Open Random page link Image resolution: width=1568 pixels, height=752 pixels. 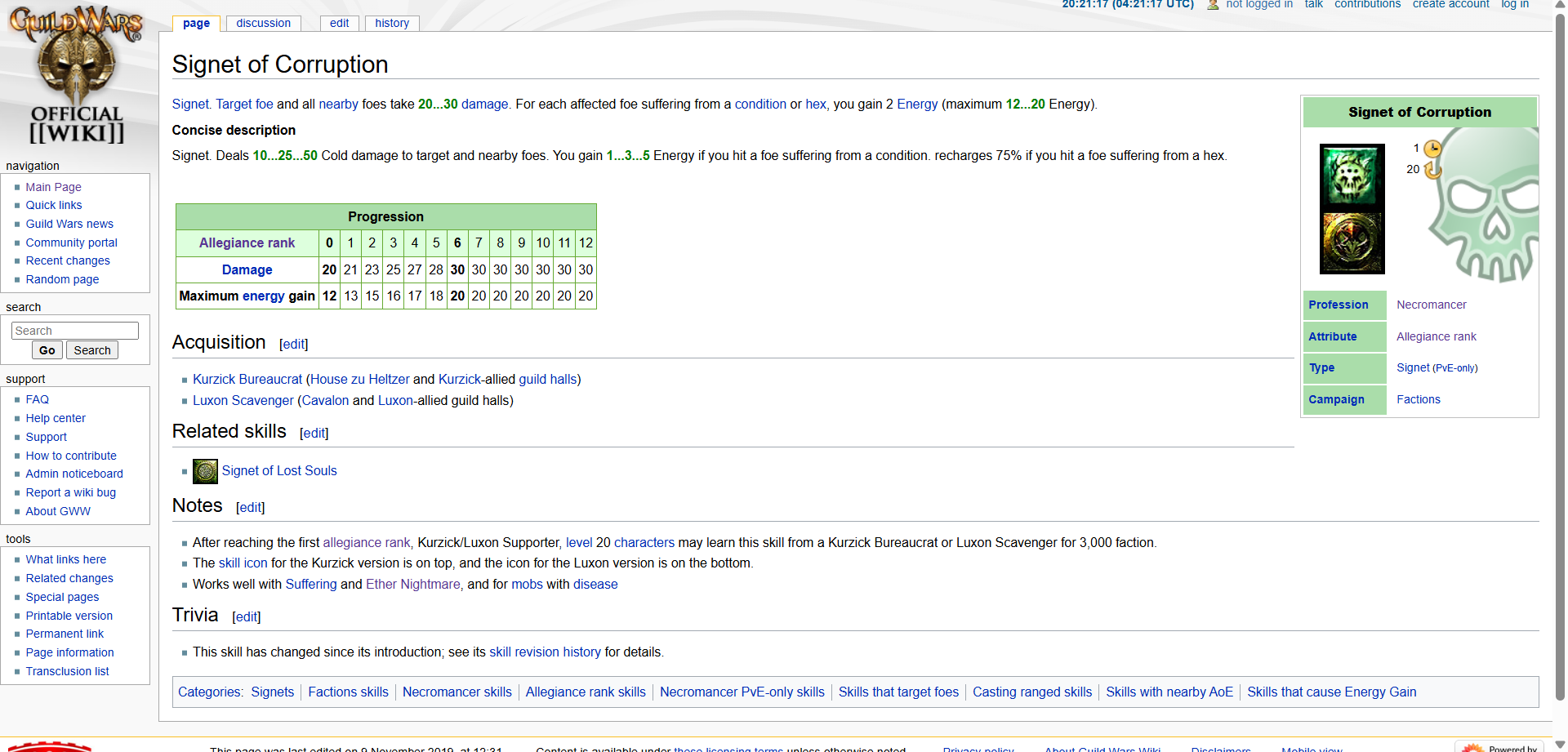click(x=62, y=279)
